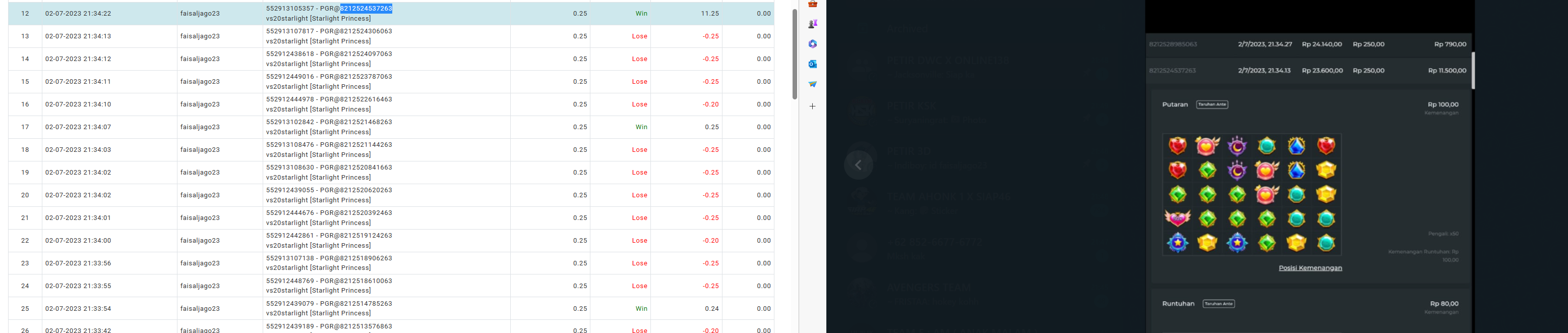Click the Taruhan Ante badge beside Runtuhan
Image resolution: width=1568 pixels, height=333 pixels.
coord(1219,304)
